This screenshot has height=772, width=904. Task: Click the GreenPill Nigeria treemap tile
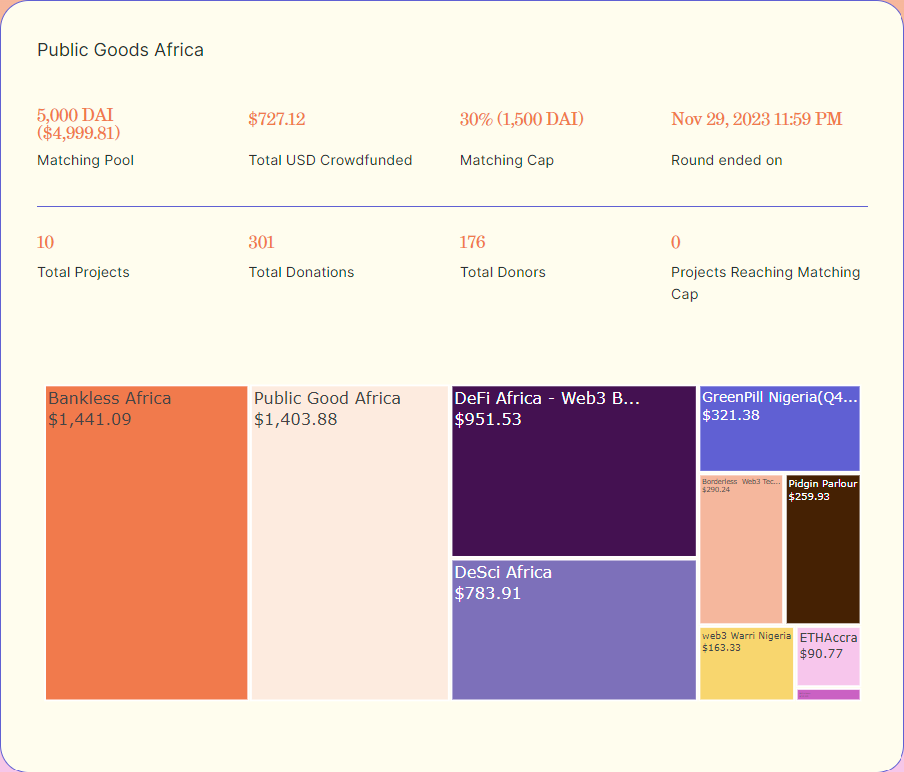click(779, 429)
